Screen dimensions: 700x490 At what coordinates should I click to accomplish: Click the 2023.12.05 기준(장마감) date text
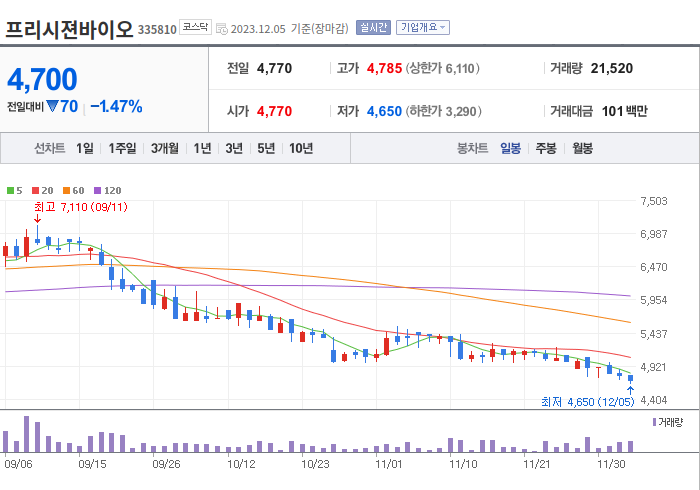(289, 29)
